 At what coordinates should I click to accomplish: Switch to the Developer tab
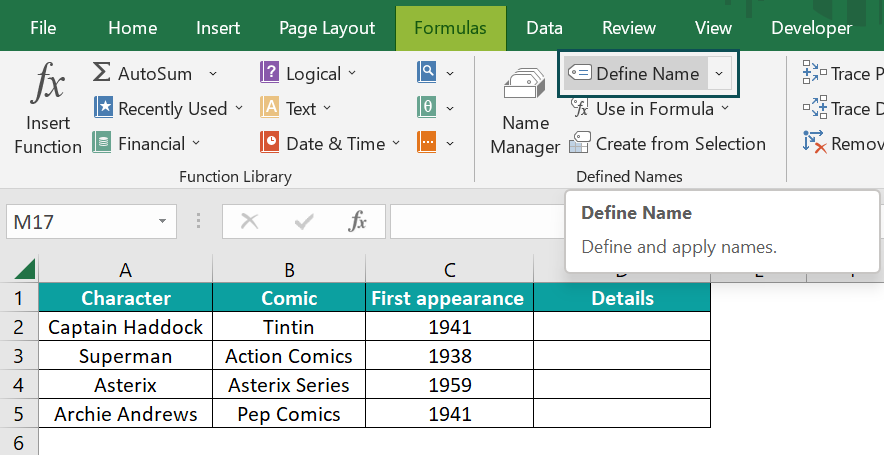pyautogui.click(x=811, y=28)
